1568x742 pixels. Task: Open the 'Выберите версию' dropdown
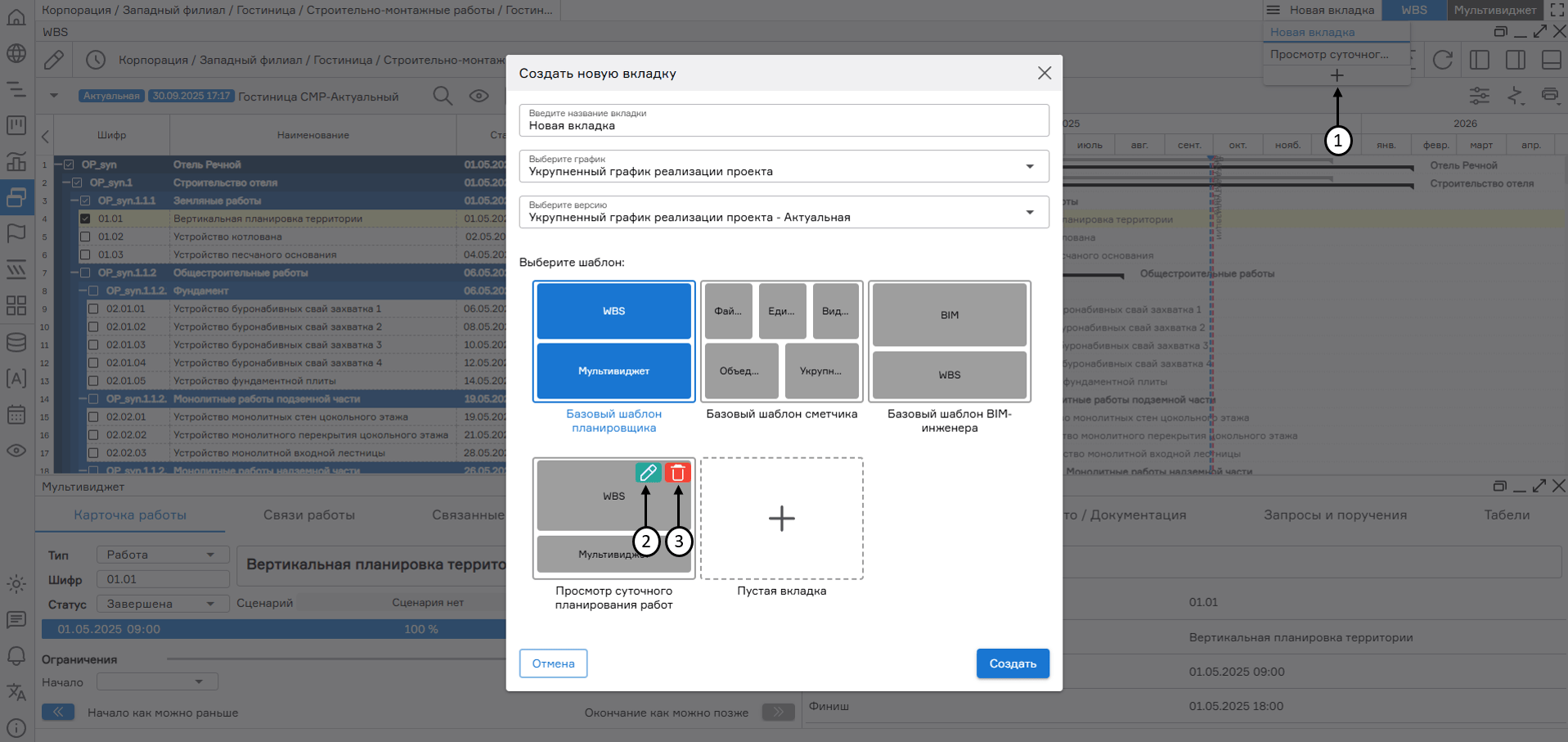(x=784, y=212)
